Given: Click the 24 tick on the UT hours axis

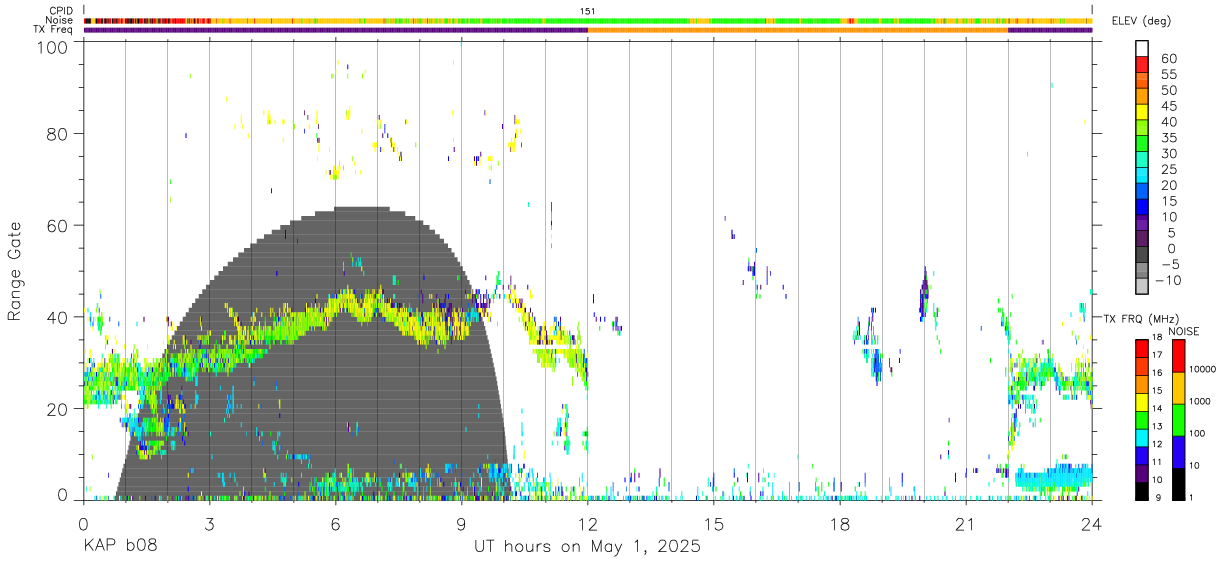Looking at the screenshot, I should pyautogui.click(x=1091, y=524).
